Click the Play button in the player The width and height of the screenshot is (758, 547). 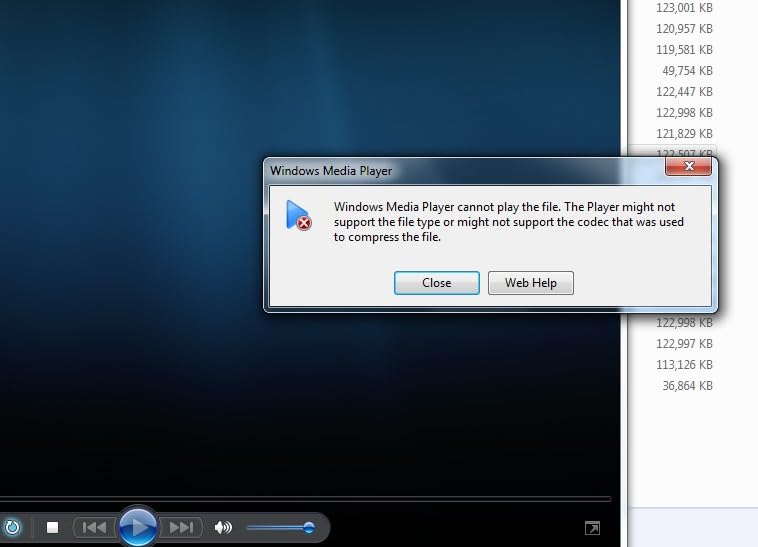coord(138,527)
